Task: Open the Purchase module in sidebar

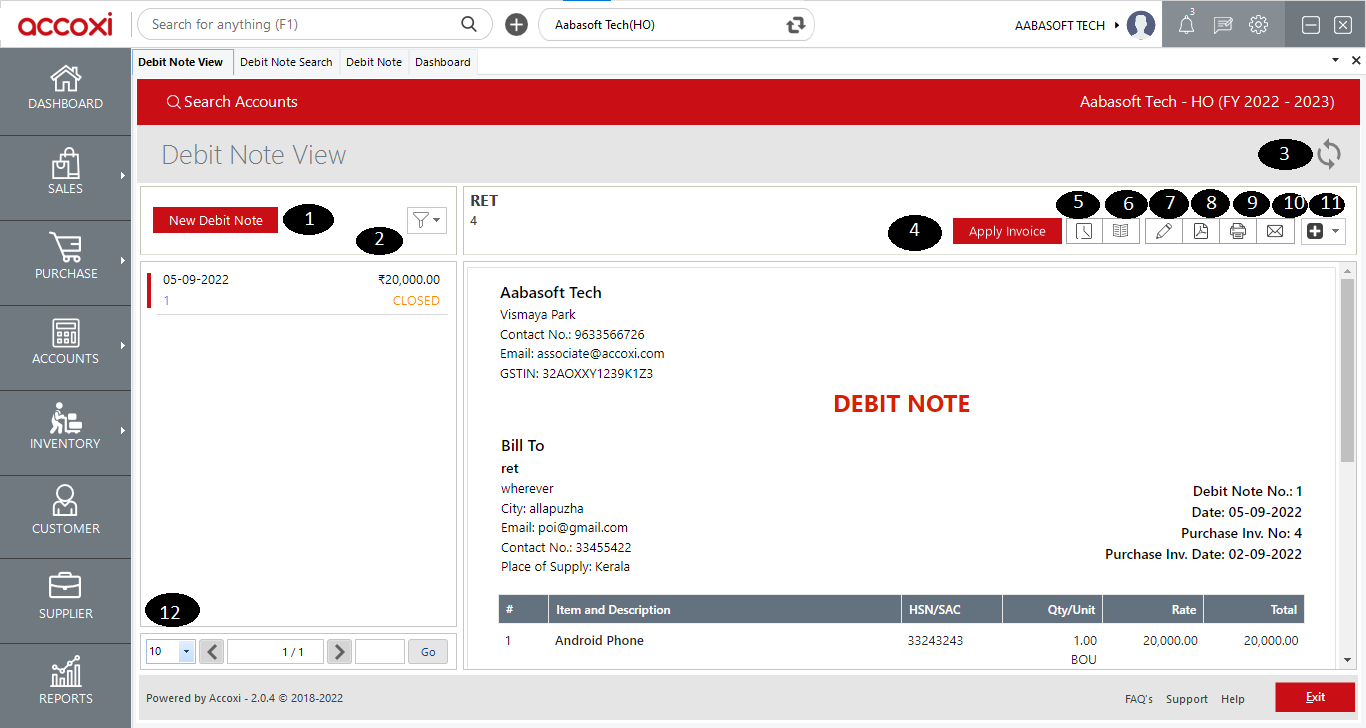Action: (x=65, y=258)
